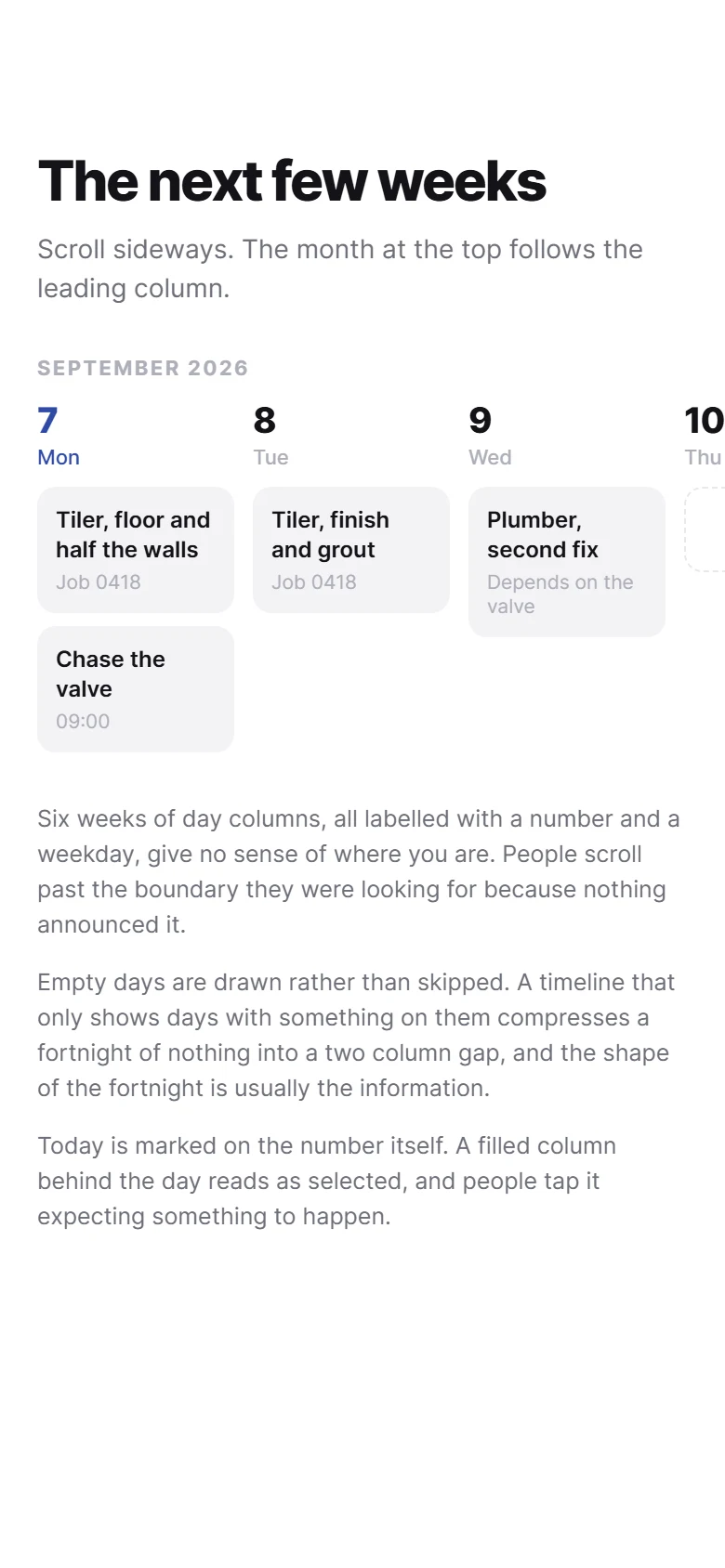Click 'The next few weeks' heading
Image resolution: width=725 pixels, height=1568 pixels.
292,181
